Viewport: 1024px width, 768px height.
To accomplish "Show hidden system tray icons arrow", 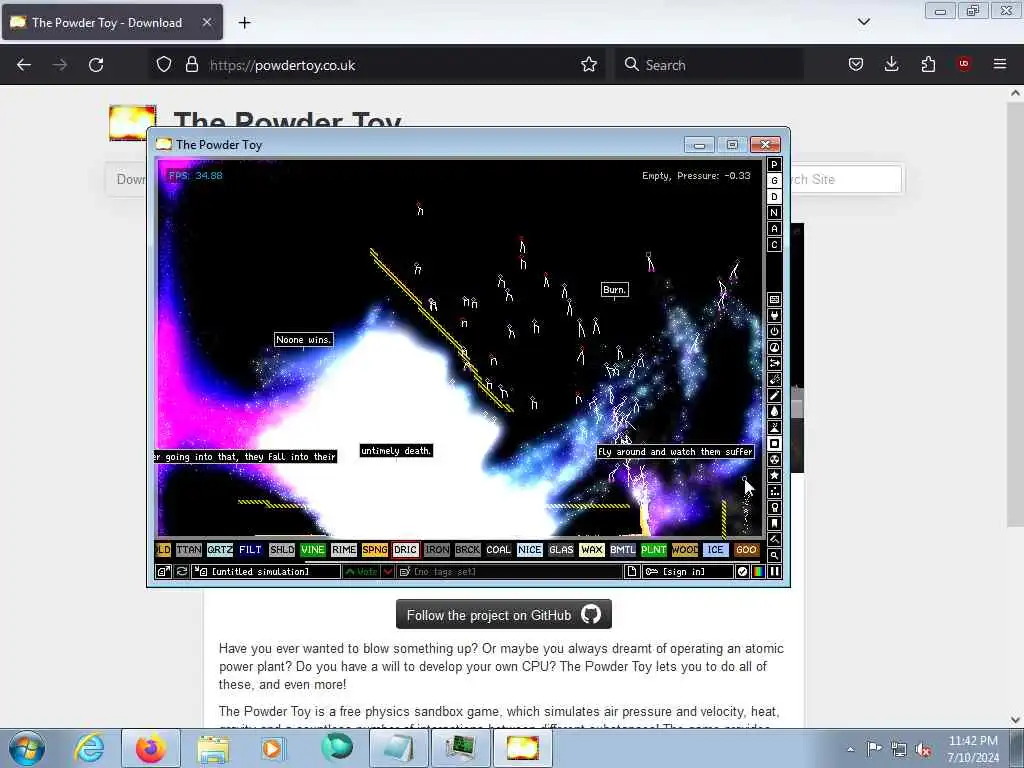I will 850,749.
